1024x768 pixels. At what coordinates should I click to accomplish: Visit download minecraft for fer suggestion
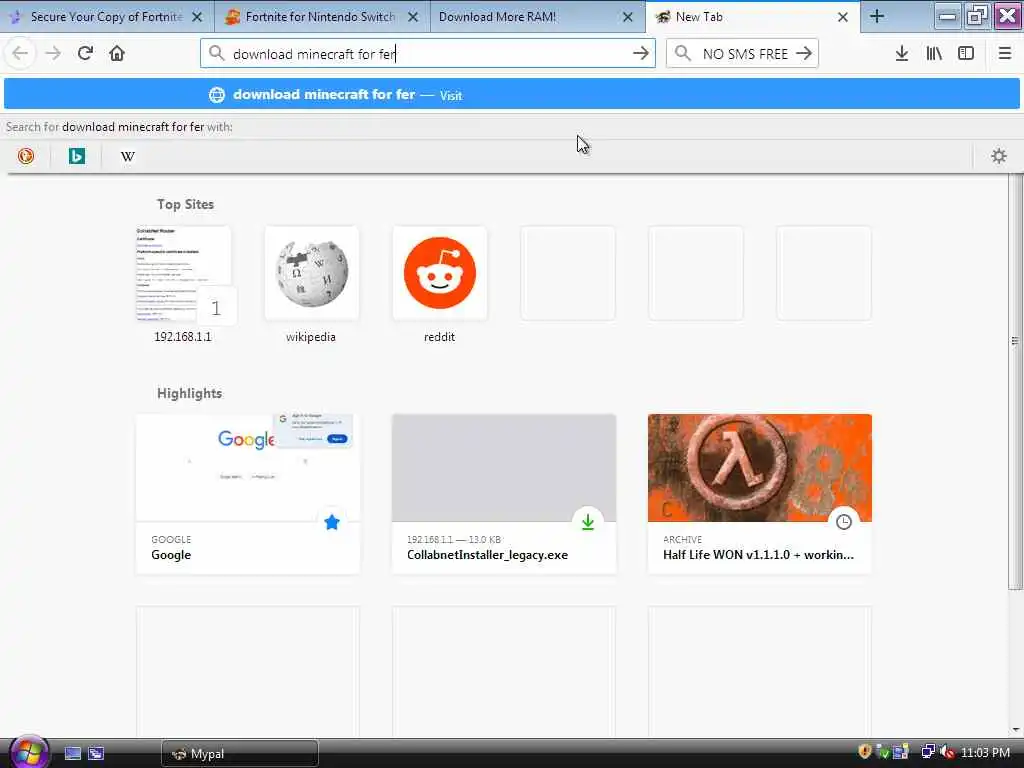[511, 95]
